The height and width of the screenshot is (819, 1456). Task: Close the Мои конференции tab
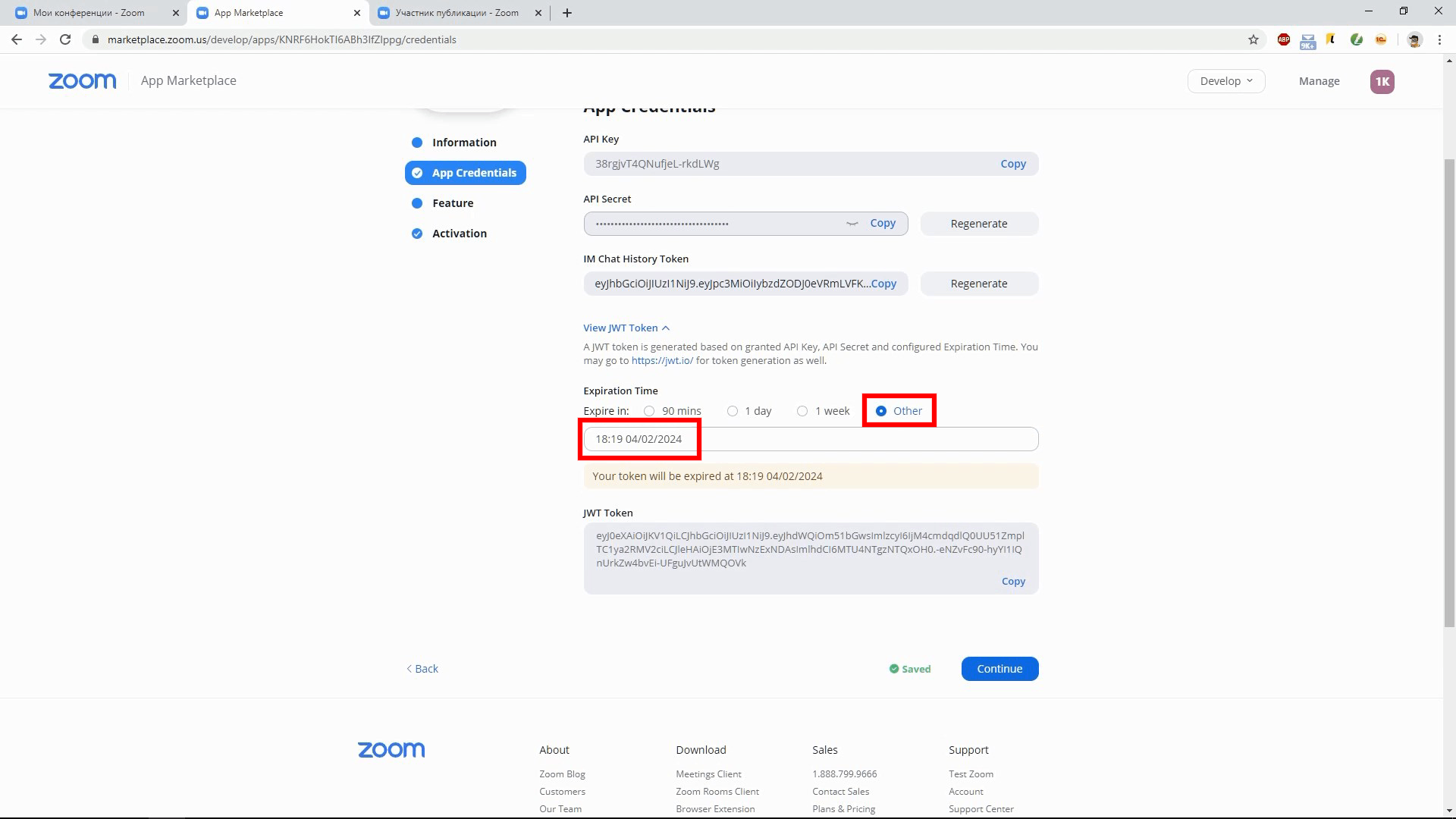(x=176, y=13)
